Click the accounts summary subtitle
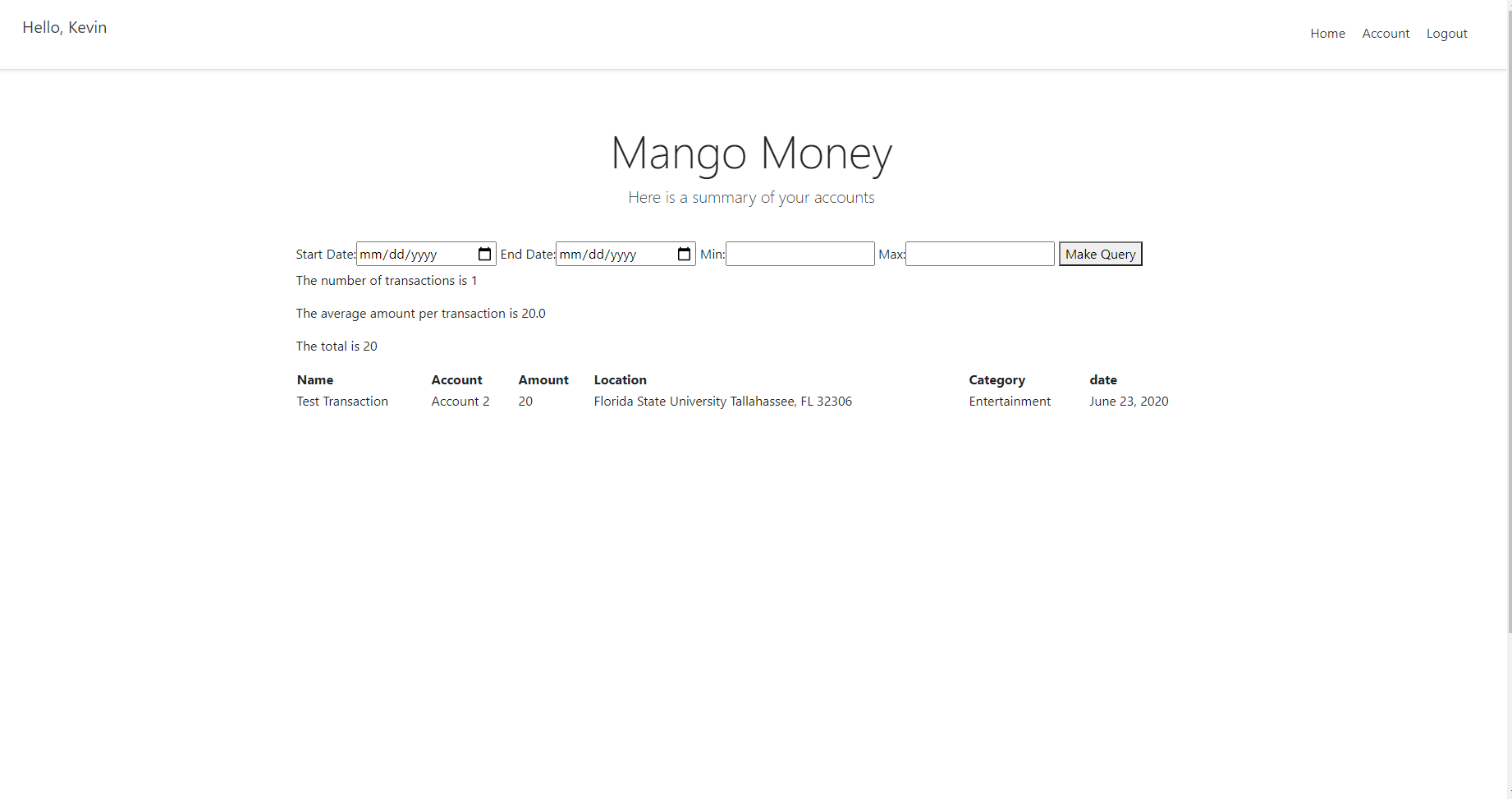 click(x=750, y=197)
